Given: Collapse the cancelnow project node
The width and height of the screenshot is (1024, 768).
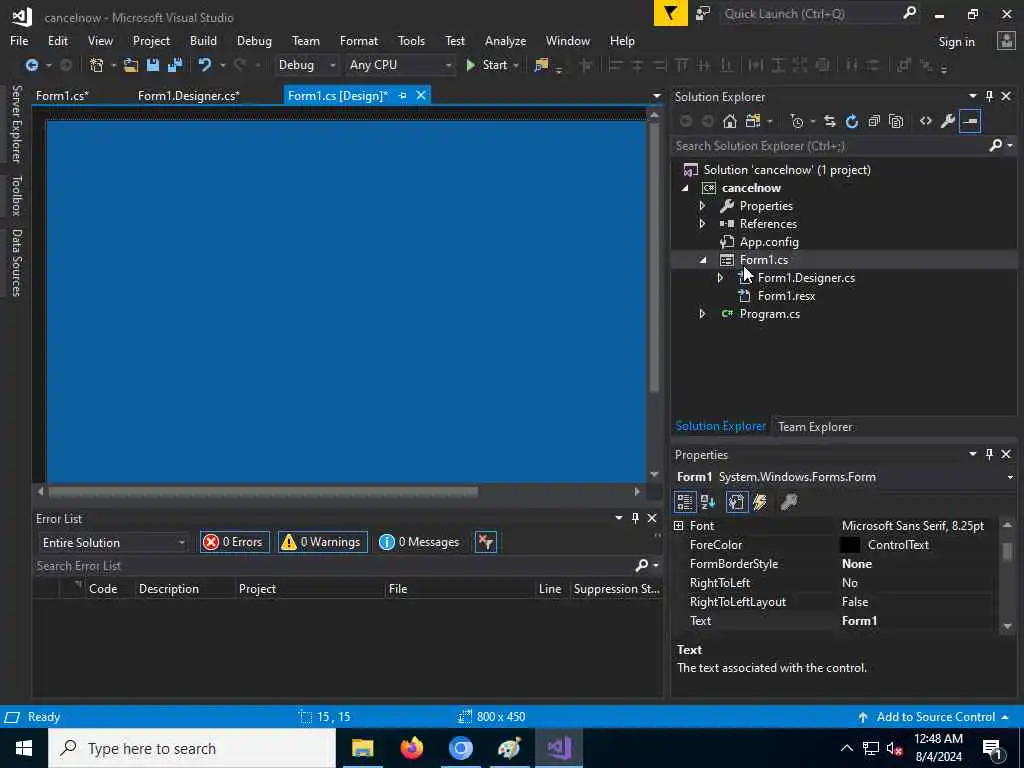Looking at the screenshot, I should coord(685,188).
